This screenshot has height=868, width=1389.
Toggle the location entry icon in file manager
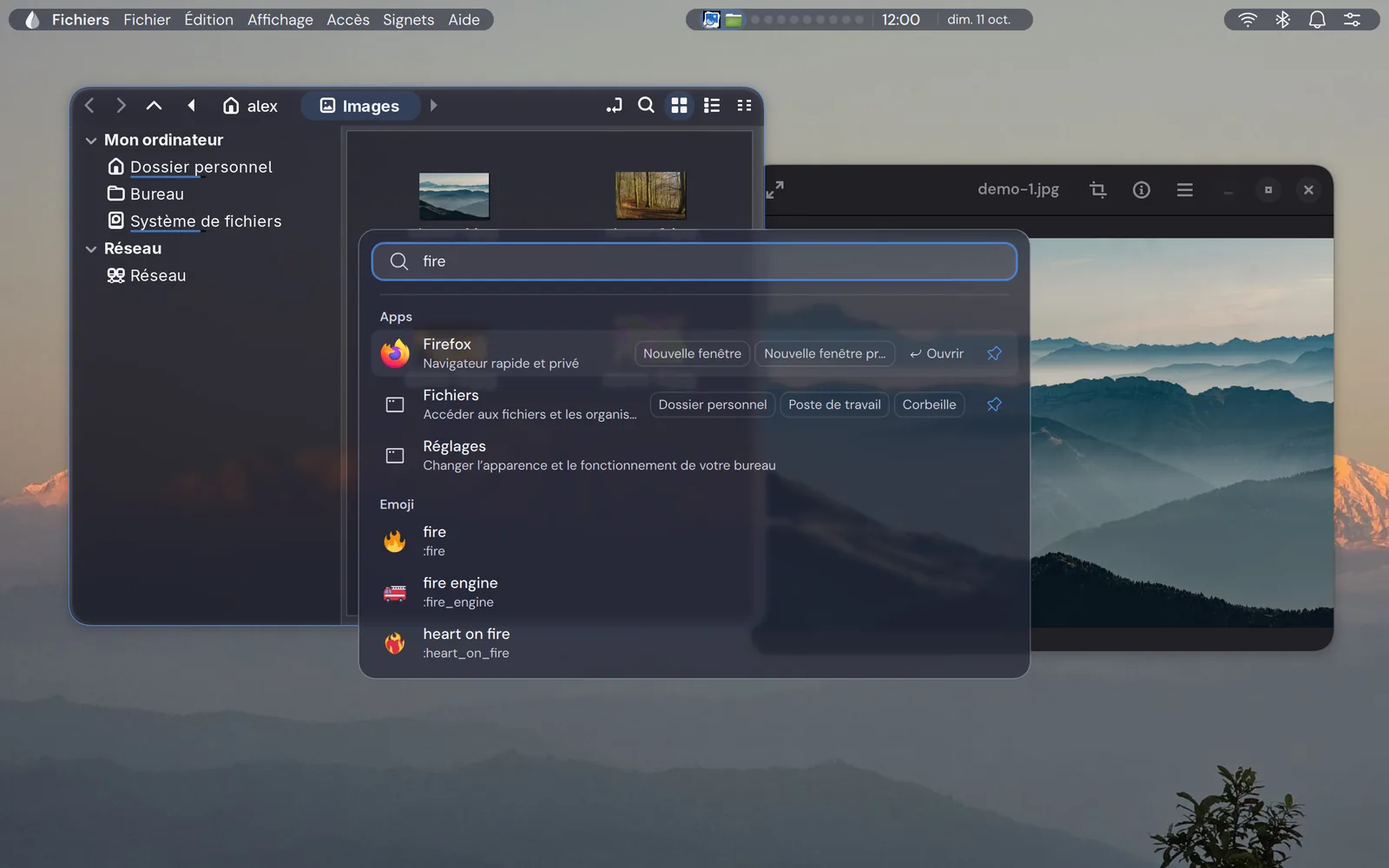point(614,105)
